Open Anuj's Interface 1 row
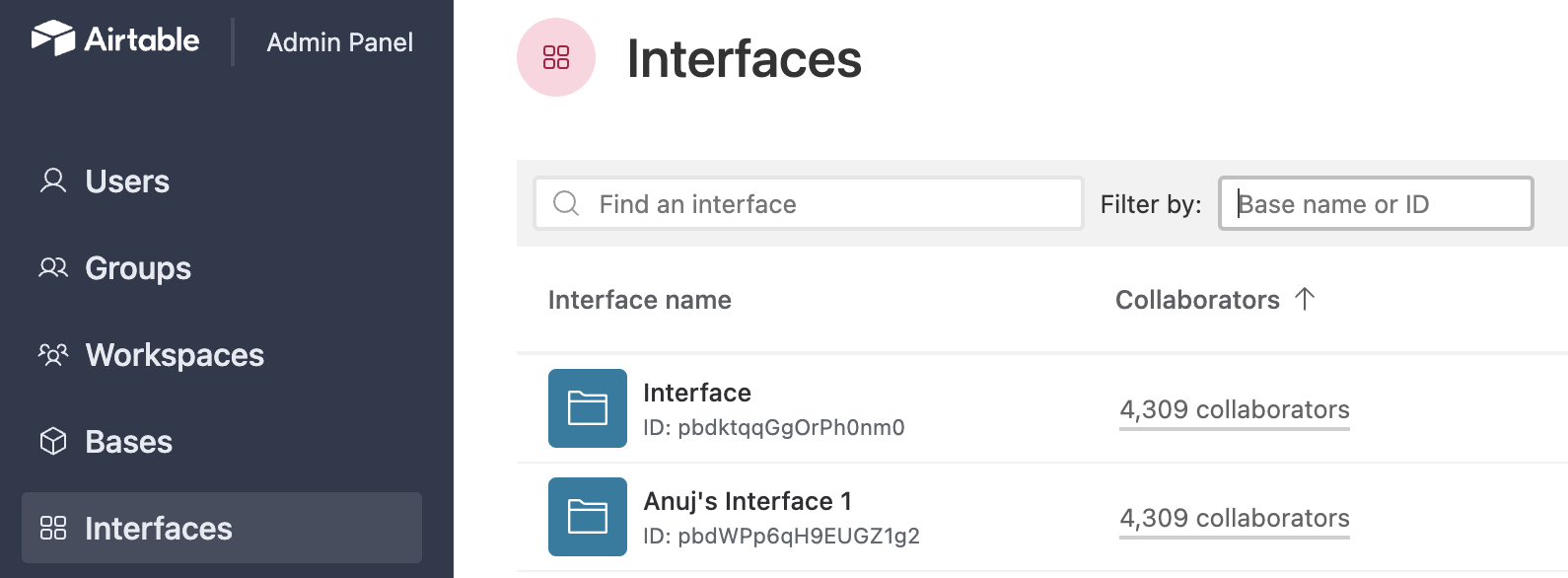Viewport: 1568px width, 578px height. point(748,501)
